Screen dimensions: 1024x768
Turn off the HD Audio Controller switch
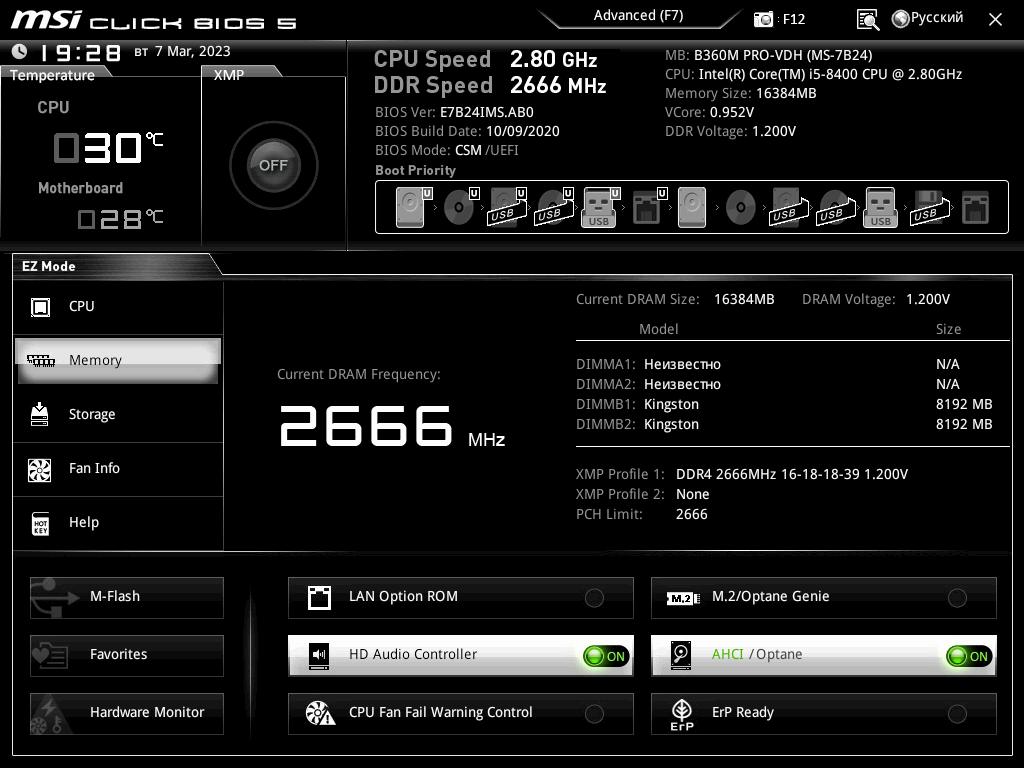coord(607,656)
